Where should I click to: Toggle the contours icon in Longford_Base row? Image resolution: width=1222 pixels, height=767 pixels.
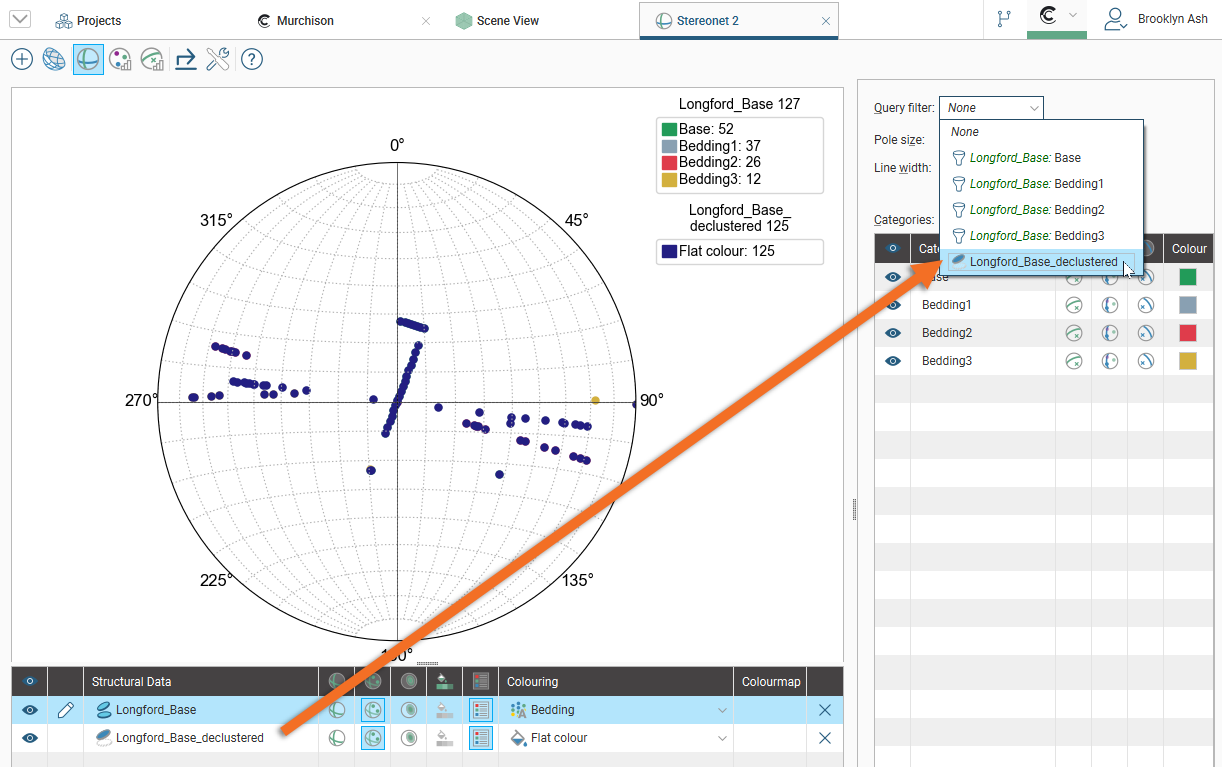[408, 710]
